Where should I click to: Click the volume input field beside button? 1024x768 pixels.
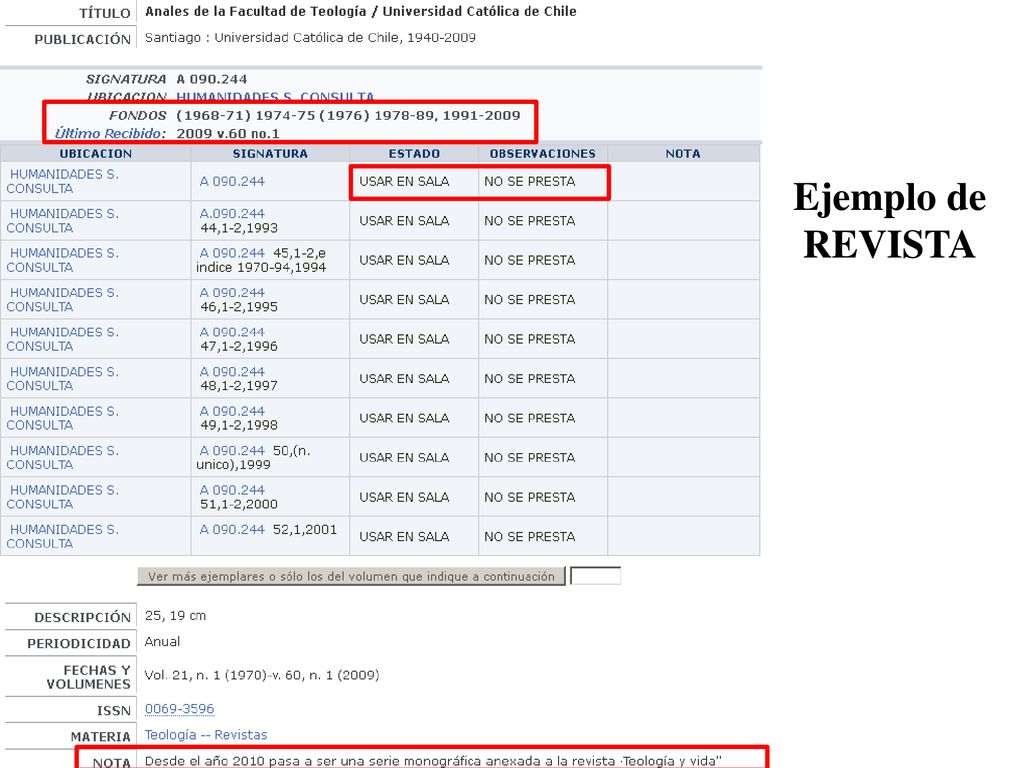tap(596, 576)
